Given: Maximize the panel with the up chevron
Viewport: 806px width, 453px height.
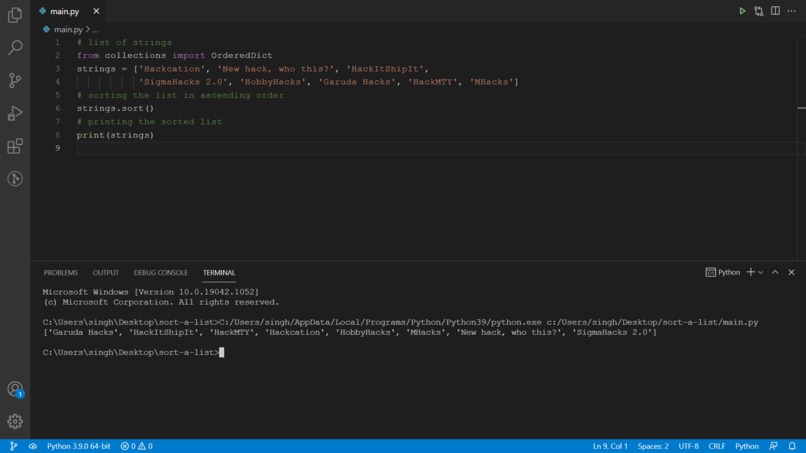Looking at the screenshot, I should (x=775, y=272).
